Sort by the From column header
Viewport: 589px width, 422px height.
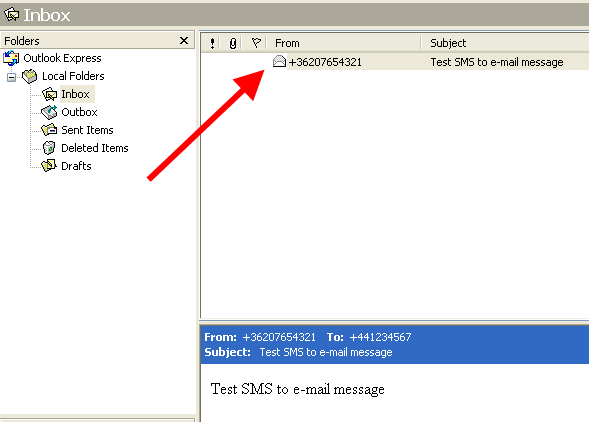pyautogui.click(x=344, y=43)
